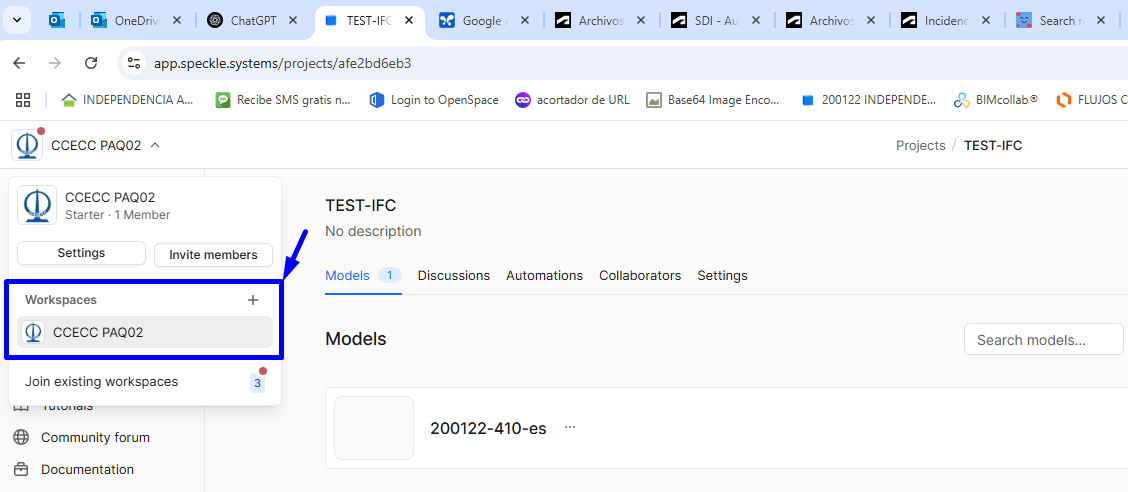Click the browser back arrow
The height and width of the screenshot is (492, 1128).
click(x=19, y=63)
